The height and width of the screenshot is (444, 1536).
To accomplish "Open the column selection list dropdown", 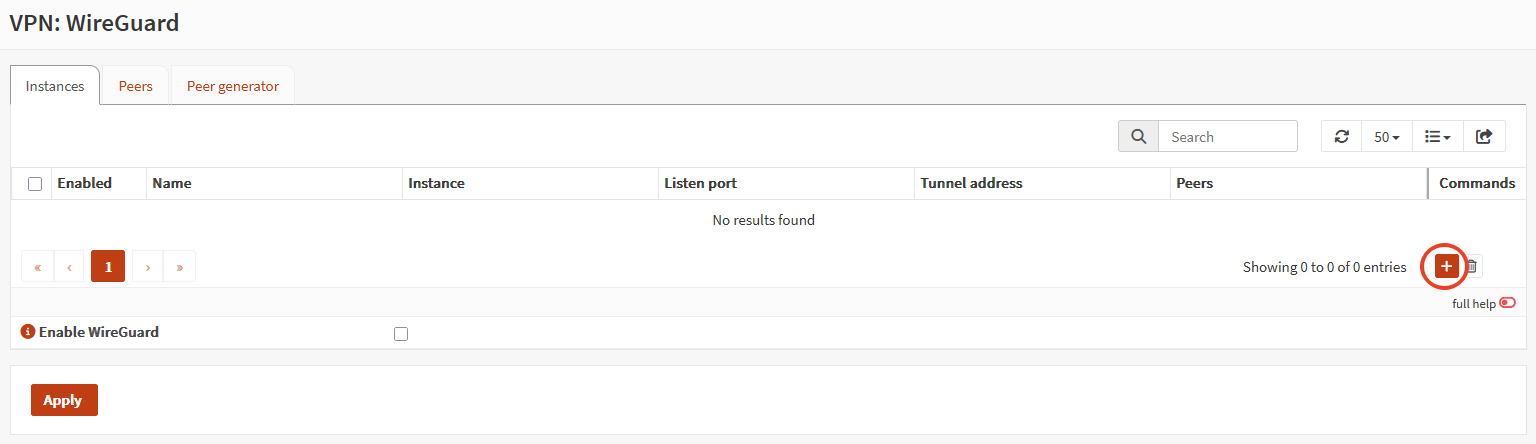I will pyautogui.click(x=1437, y=137).
